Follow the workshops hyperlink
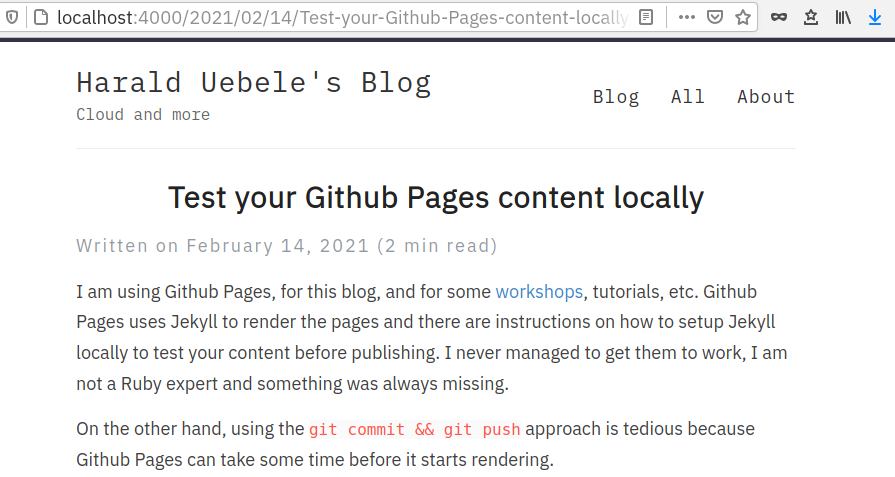Screen dimensions: 895x477 tap(539, 292)
